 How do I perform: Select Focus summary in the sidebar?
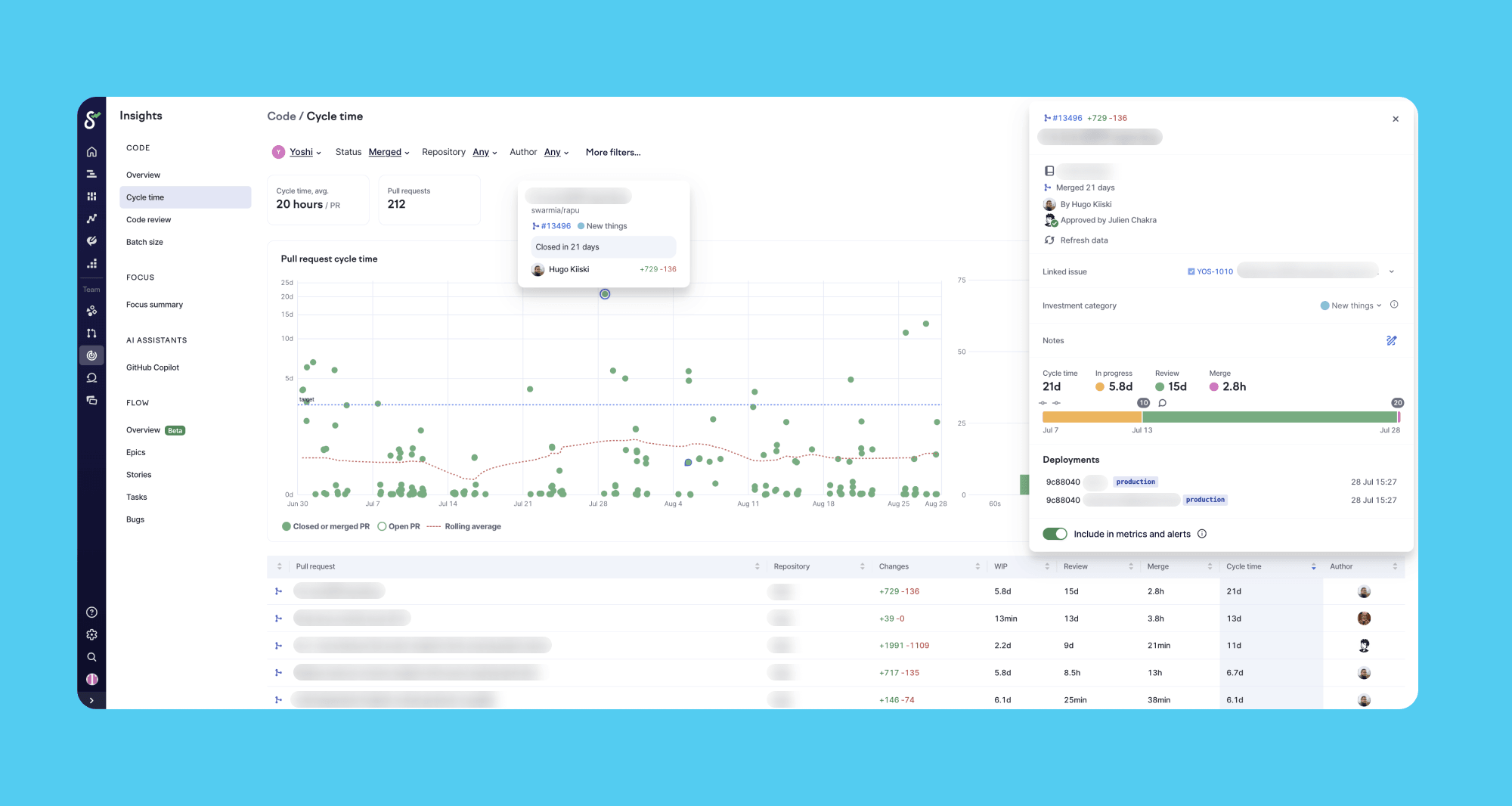point(154,305)
